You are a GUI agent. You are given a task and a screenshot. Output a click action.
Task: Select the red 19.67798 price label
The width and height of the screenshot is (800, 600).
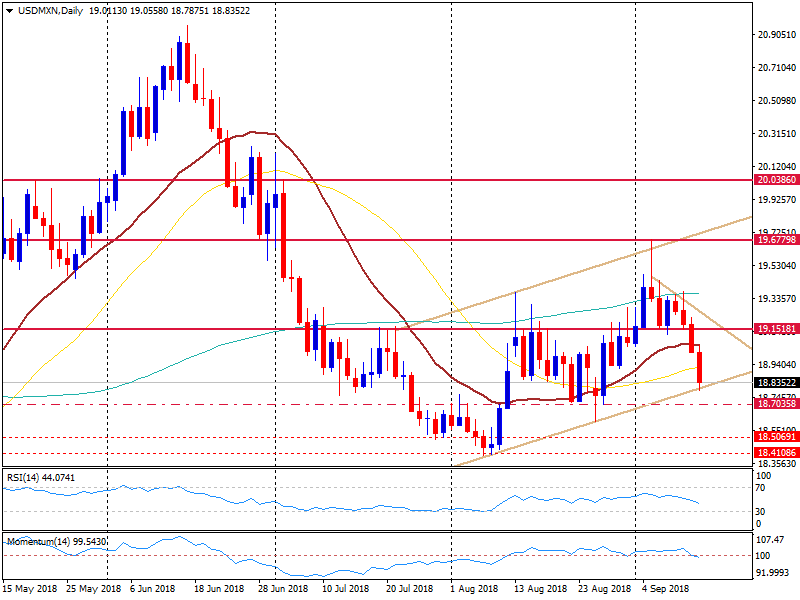point(776,240)
